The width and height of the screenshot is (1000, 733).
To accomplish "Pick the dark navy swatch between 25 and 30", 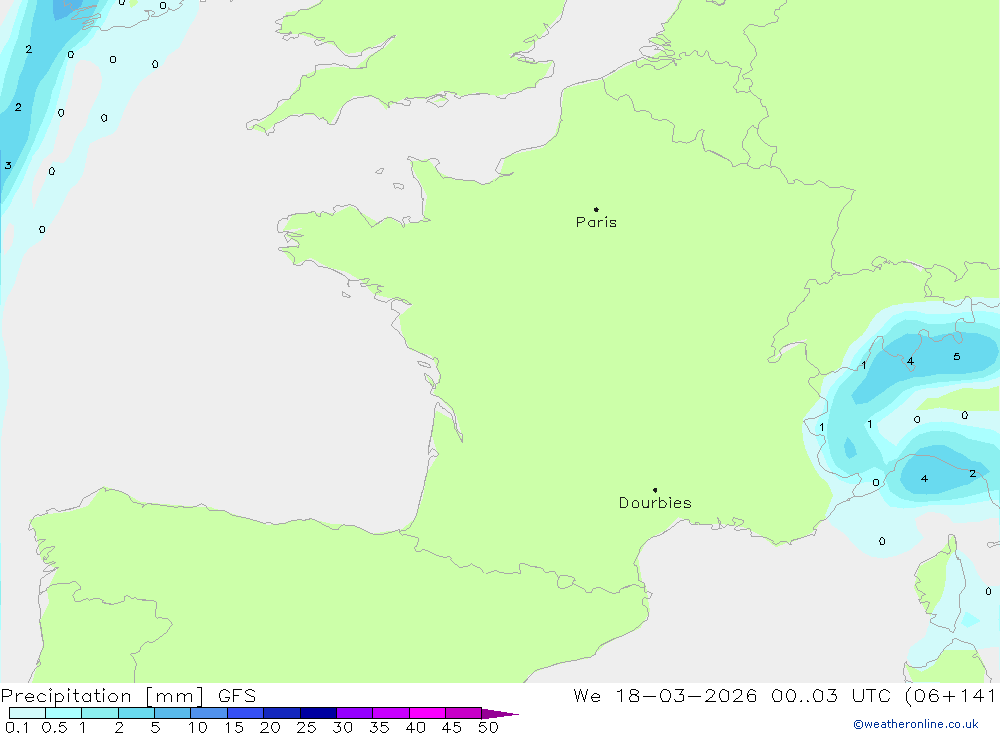I will pyautogui.click(x=318, y=713).
